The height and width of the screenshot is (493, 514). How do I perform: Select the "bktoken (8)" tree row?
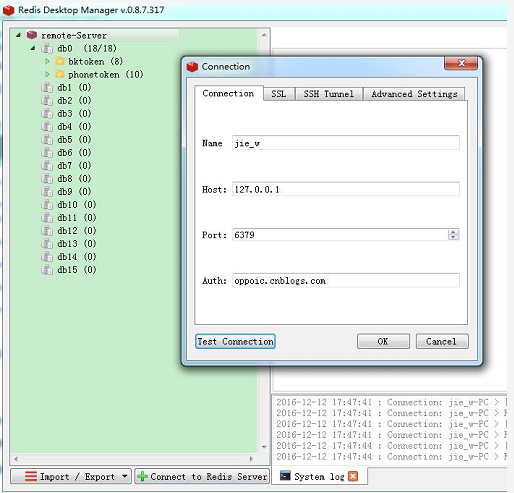tap(95, 61)
